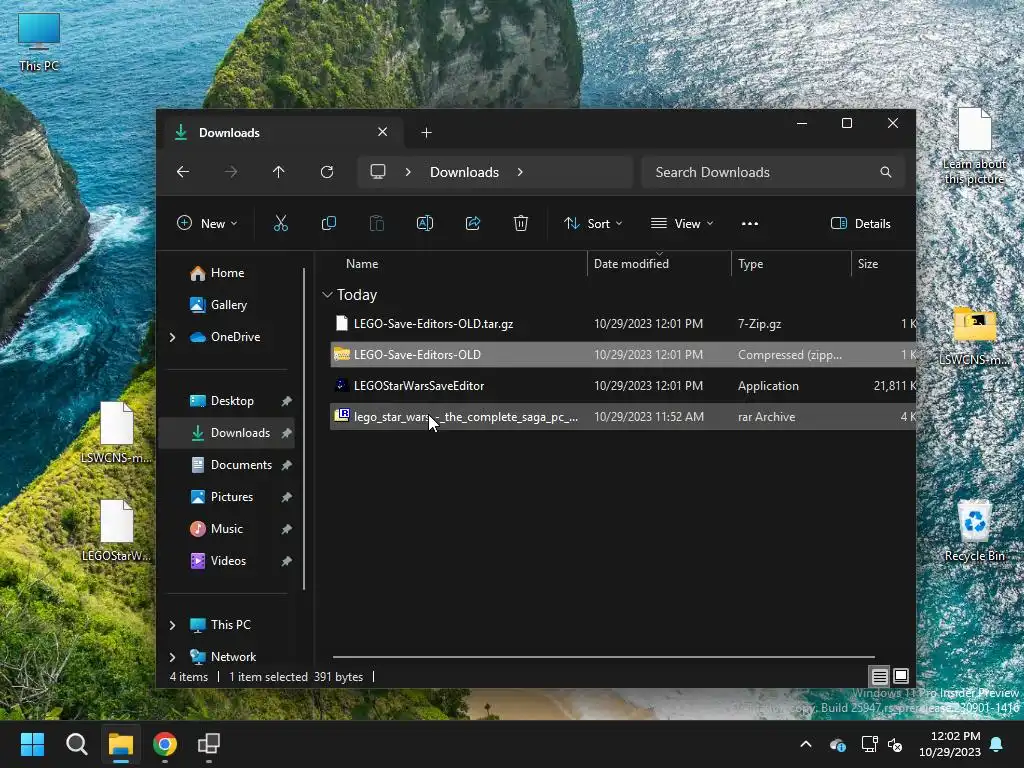The height and width of the screenshot is (768, 1024).
Task: Click File Explorer taskbar icon
Action: (x=121, y=744)
